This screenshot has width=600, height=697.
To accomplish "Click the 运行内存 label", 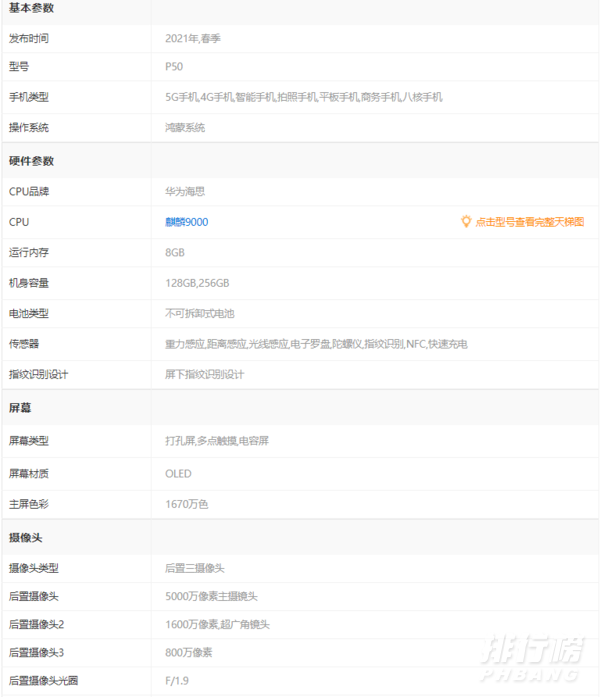I will (29, 252).
